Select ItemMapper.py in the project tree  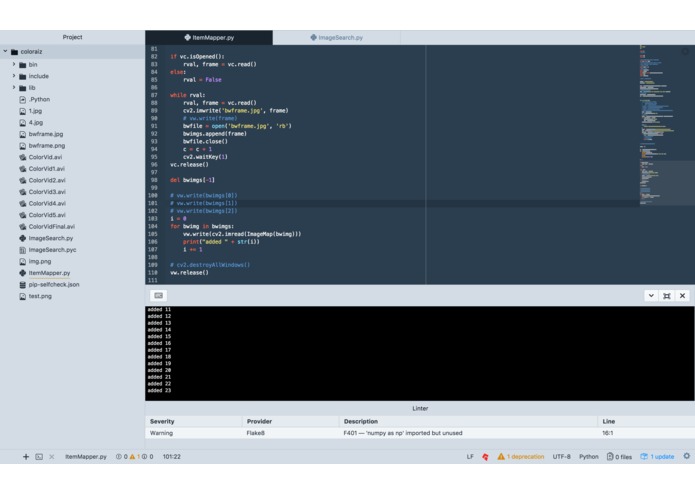click(49, 273)
